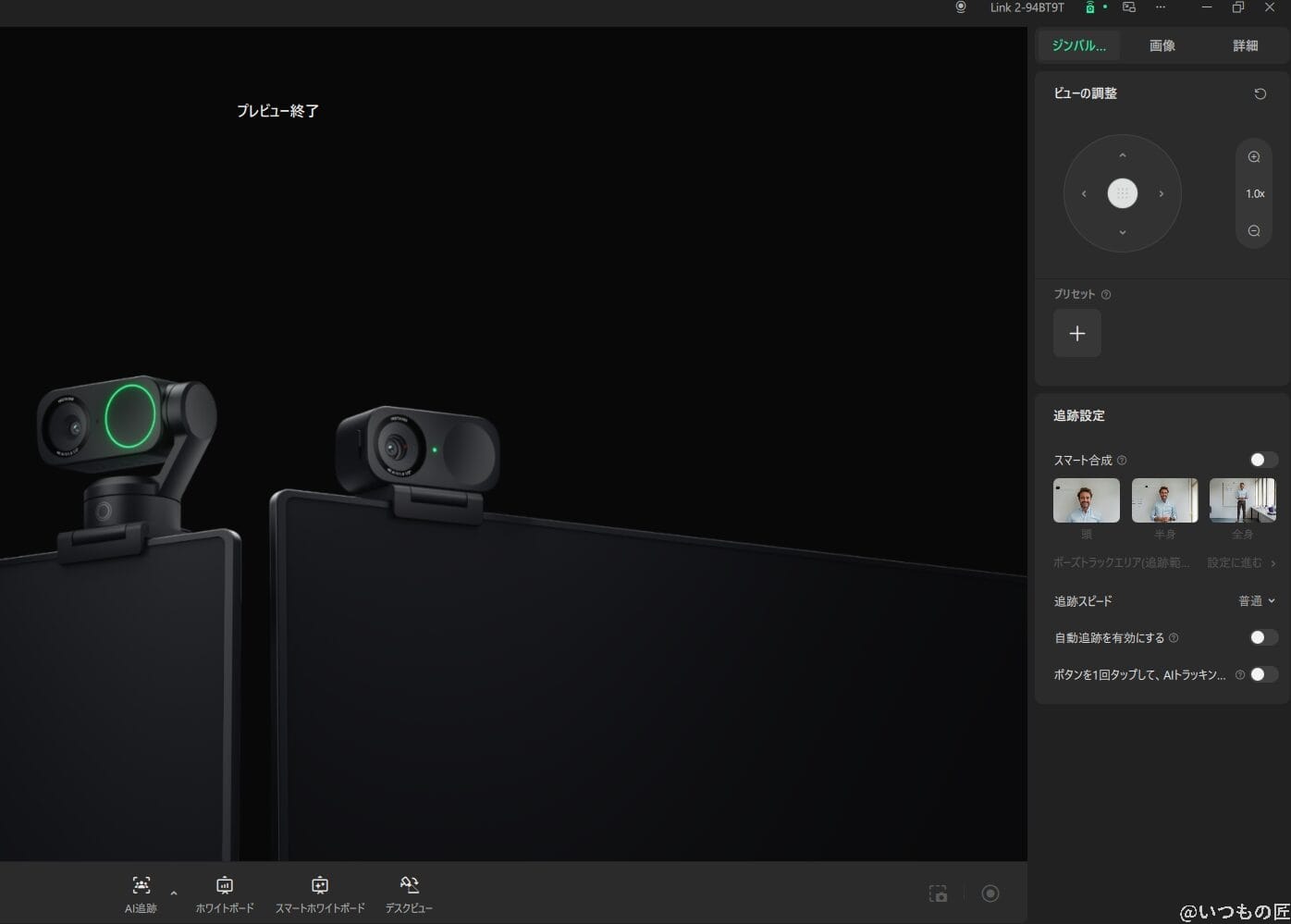Select the 半身 half-body framing thumbnail

click(1164, 500)
